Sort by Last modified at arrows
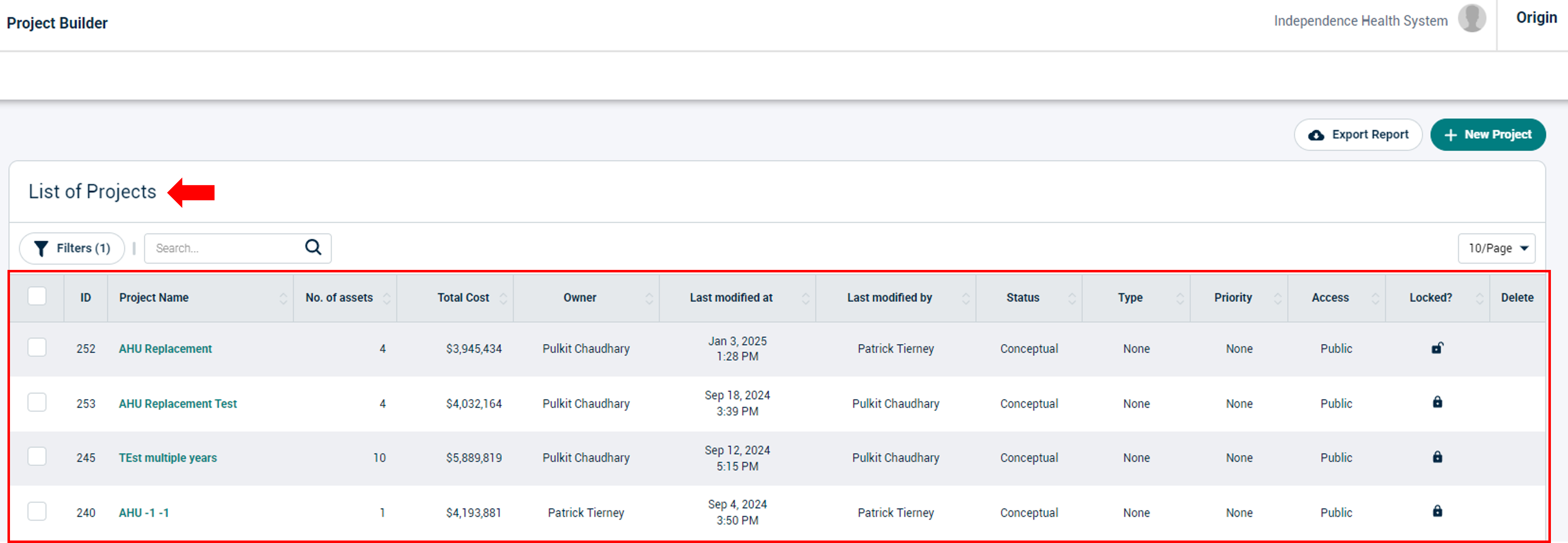 (x=806, y=298)
